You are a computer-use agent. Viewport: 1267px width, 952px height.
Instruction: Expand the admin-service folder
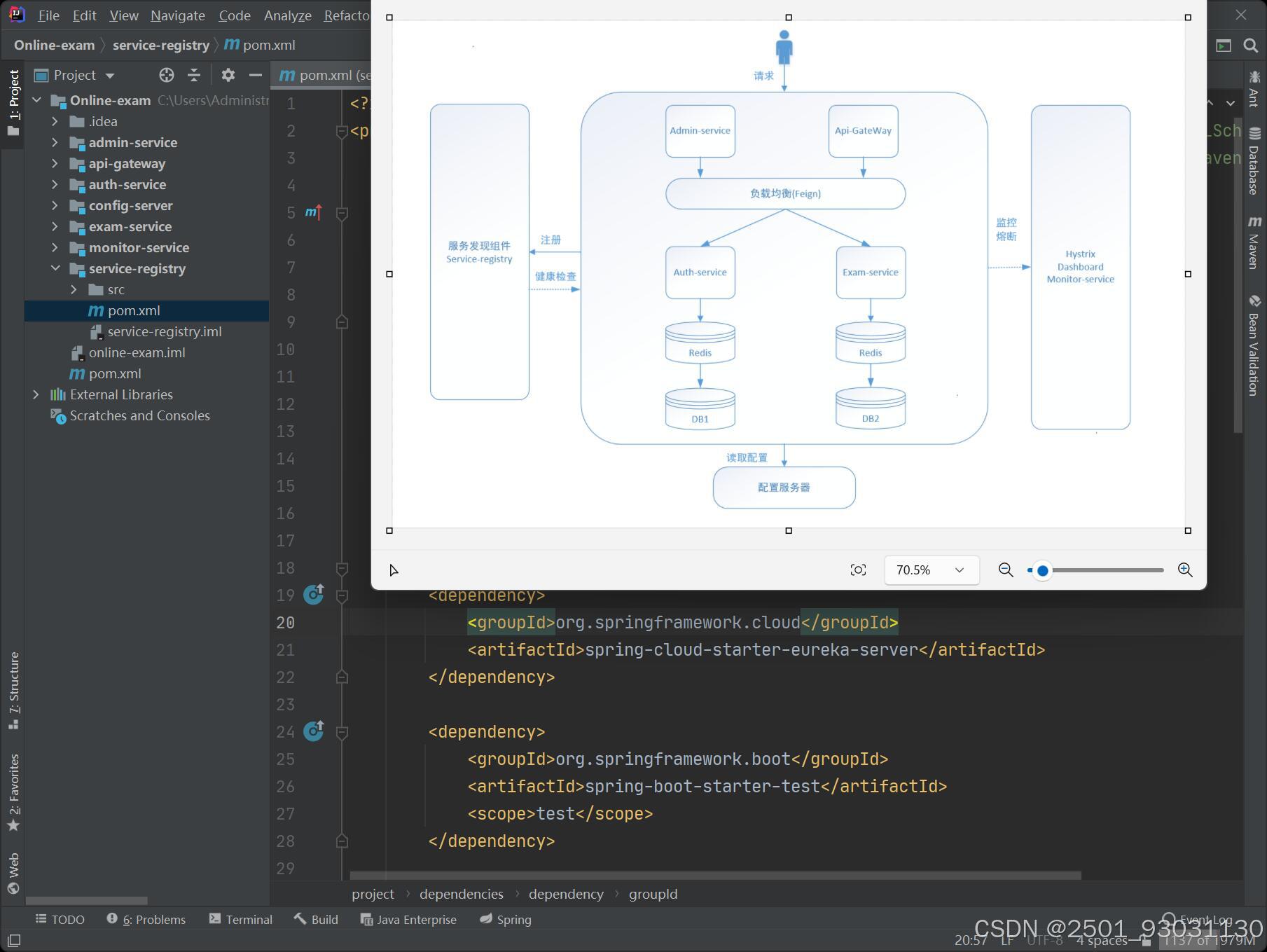pos(55,142)
